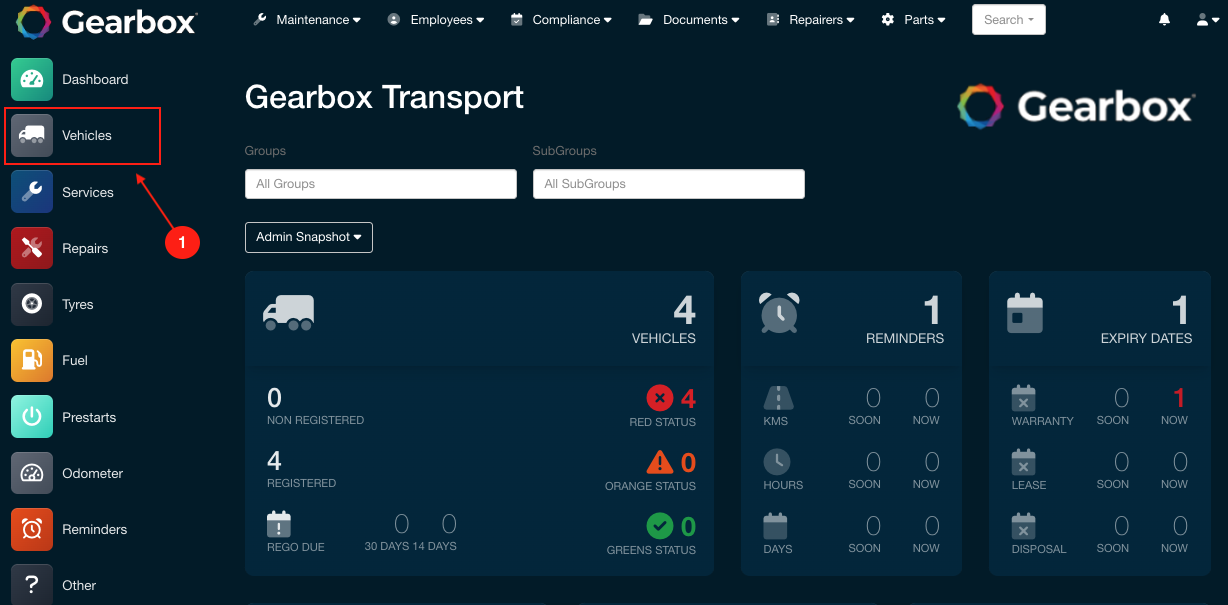Click the REMINDERS card heading
Image resolution: width=1228 pixels, height=605 pixels.
click(x=905, y=338)
